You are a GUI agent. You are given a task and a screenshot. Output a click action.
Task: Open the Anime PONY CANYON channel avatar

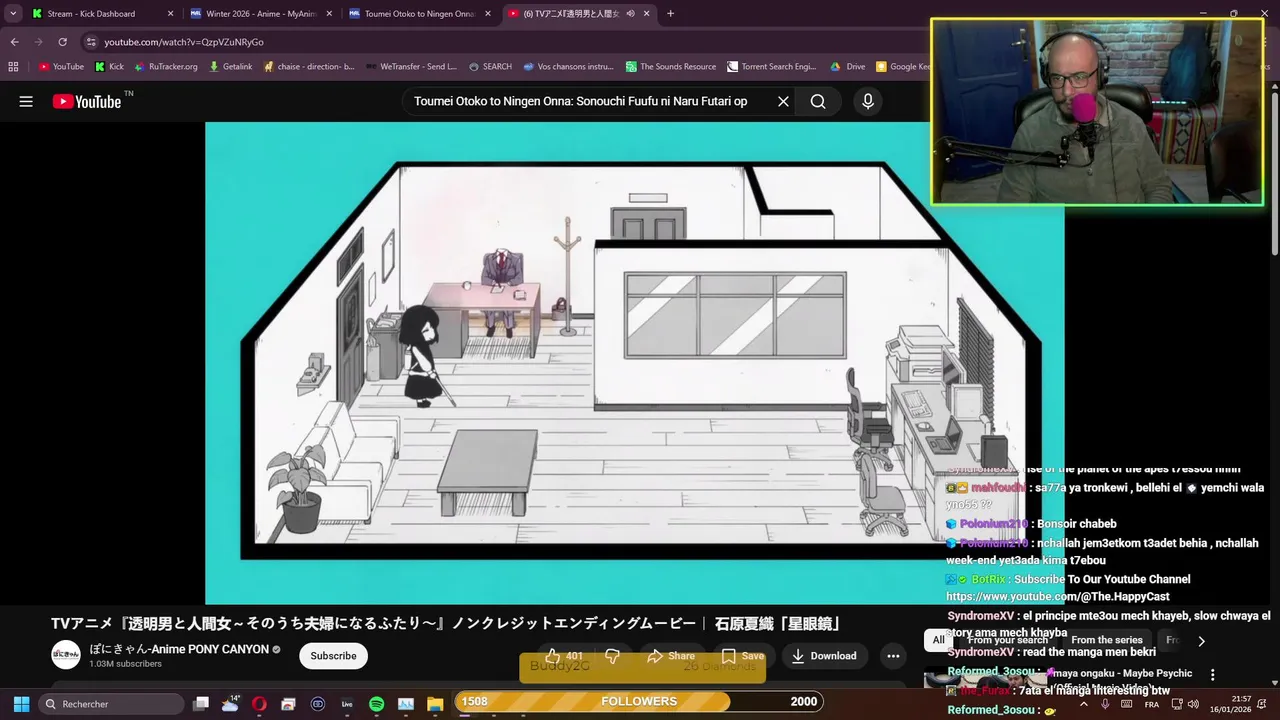pos(66,655)
